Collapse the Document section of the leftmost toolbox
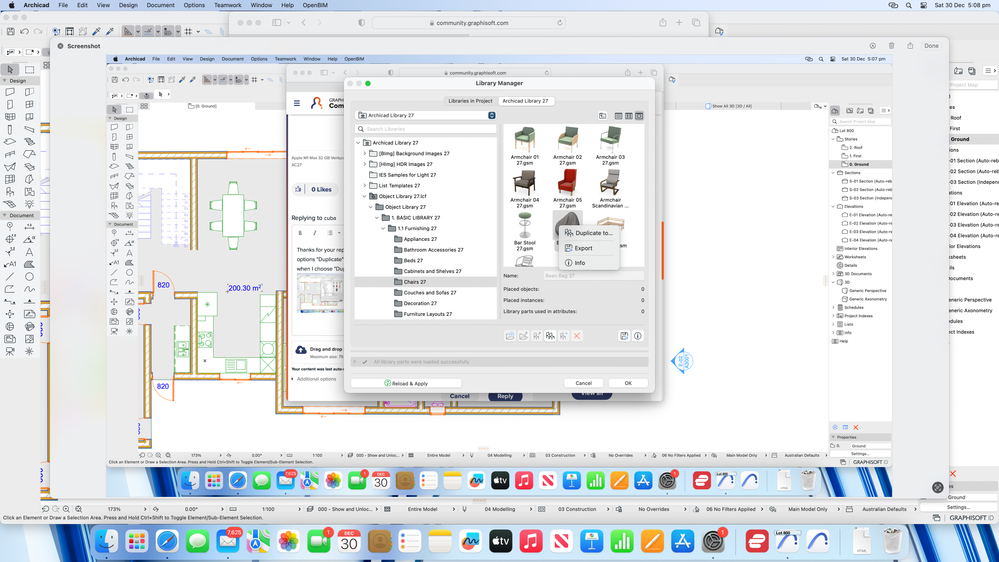The height and width of the screenshot is (562, 999). 4,215
